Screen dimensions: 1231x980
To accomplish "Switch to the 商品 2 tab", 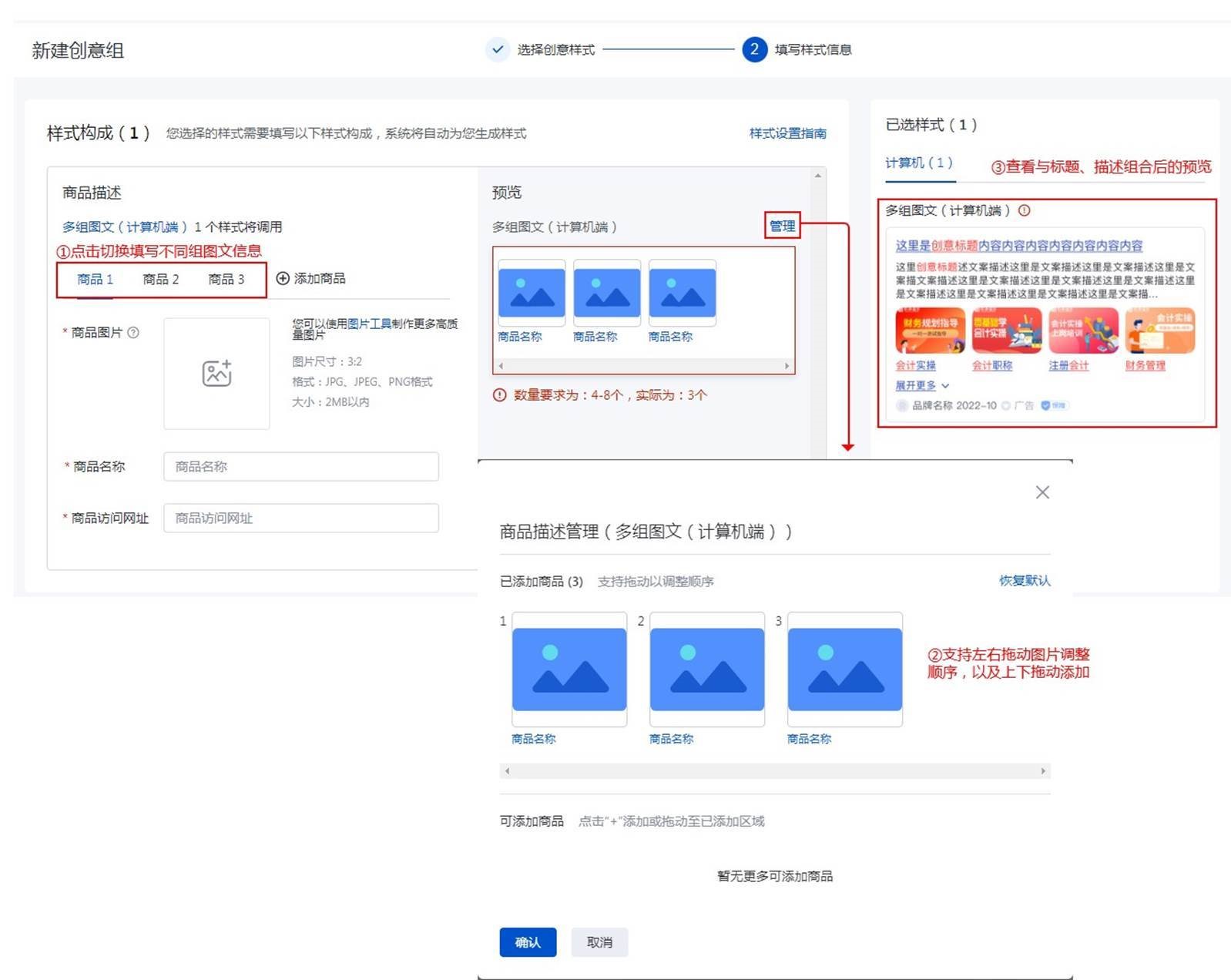I will (160, 279).
